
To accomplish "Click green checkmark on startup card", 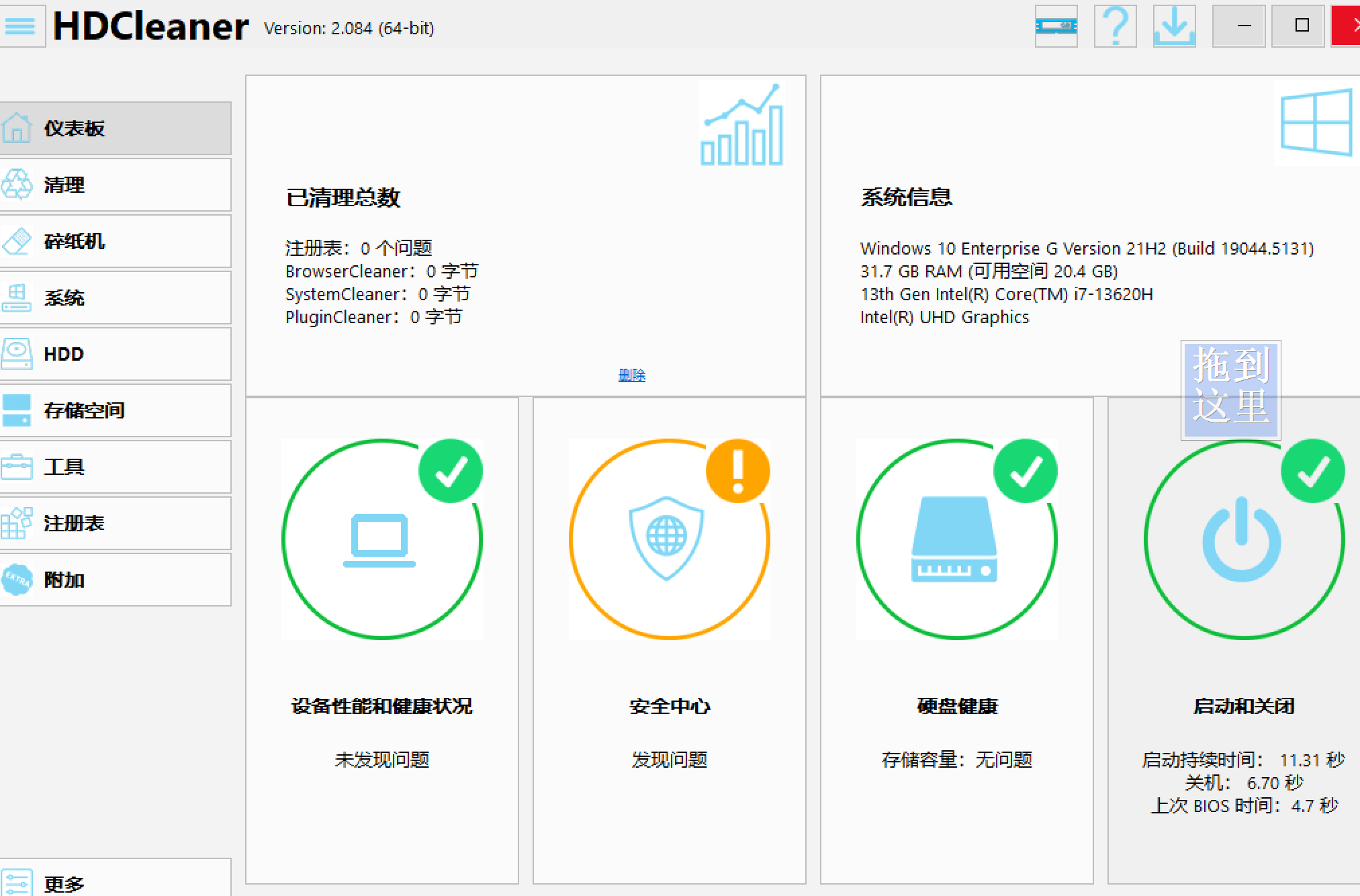I will click(x=1312, y=471).
